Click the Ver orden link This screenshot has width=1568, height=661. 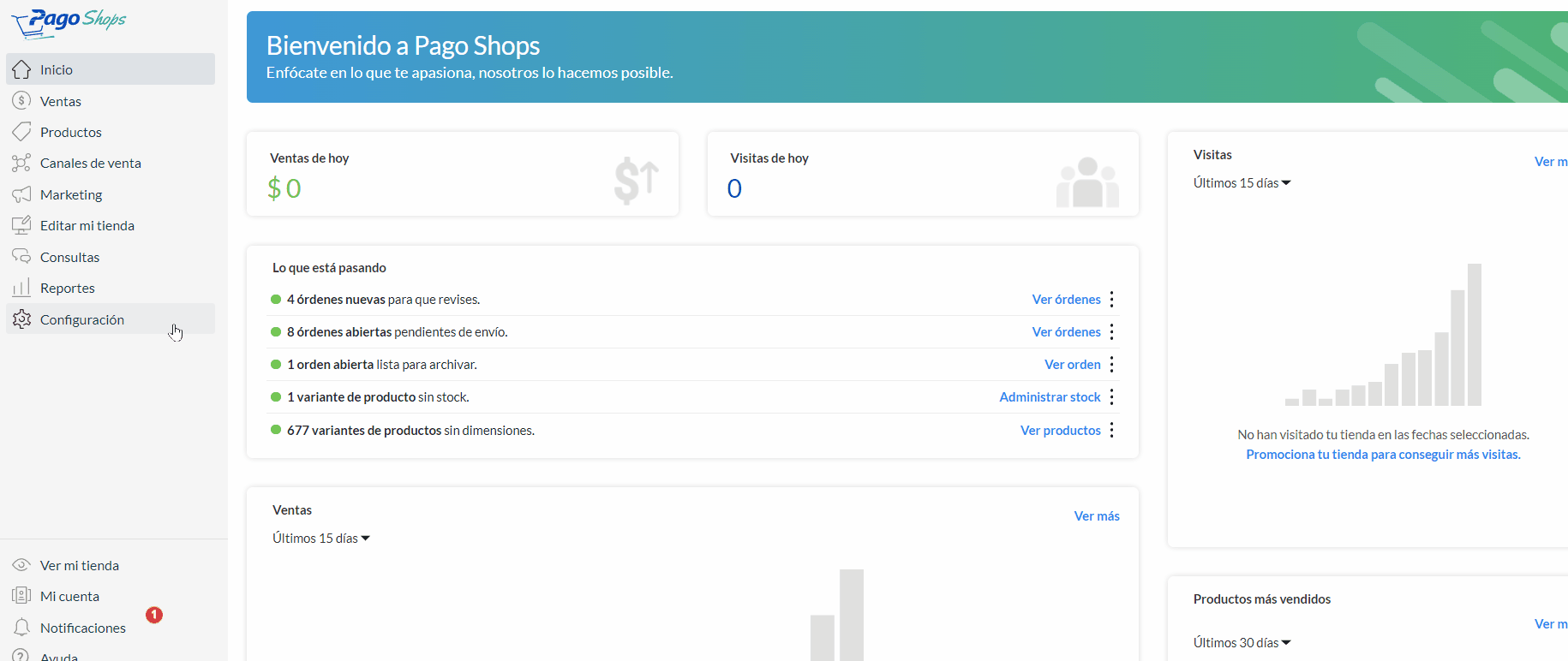[1072, 365]
